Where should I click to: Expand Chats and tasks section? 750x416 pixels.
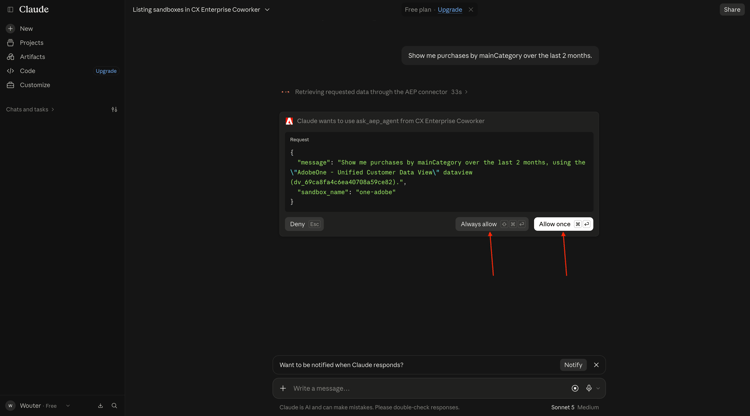pos(30,109)
